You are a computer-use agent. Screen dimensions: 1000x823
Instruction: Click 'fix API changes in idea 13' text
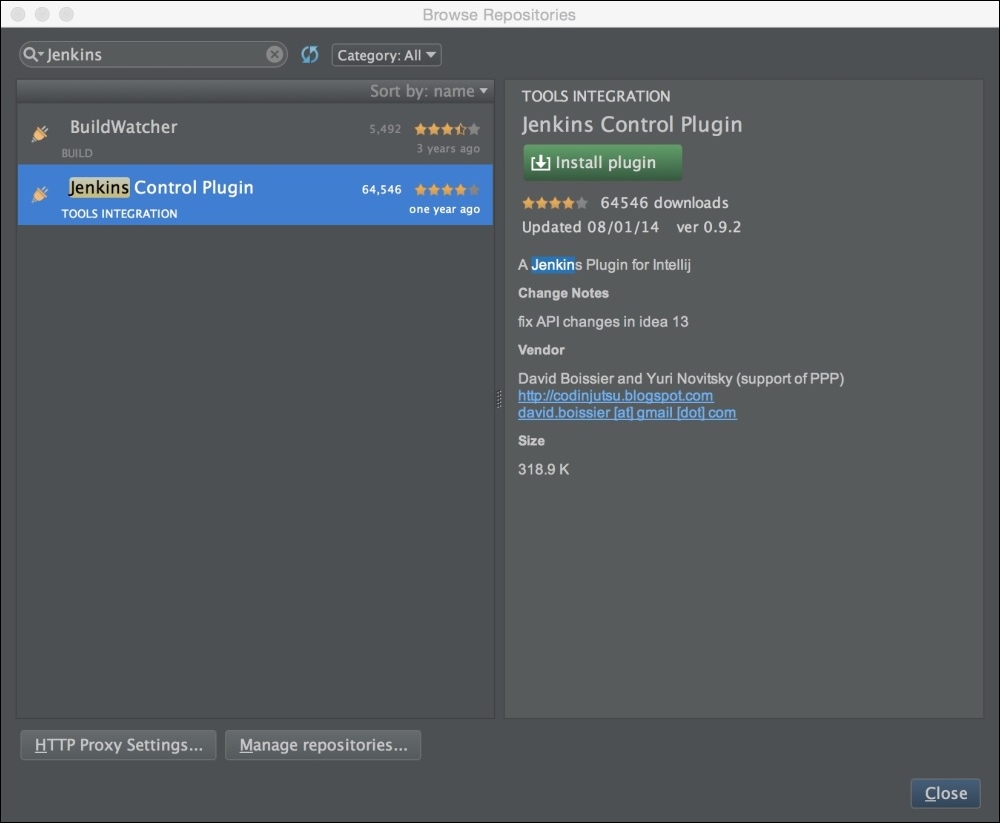[x=603, y=322]
